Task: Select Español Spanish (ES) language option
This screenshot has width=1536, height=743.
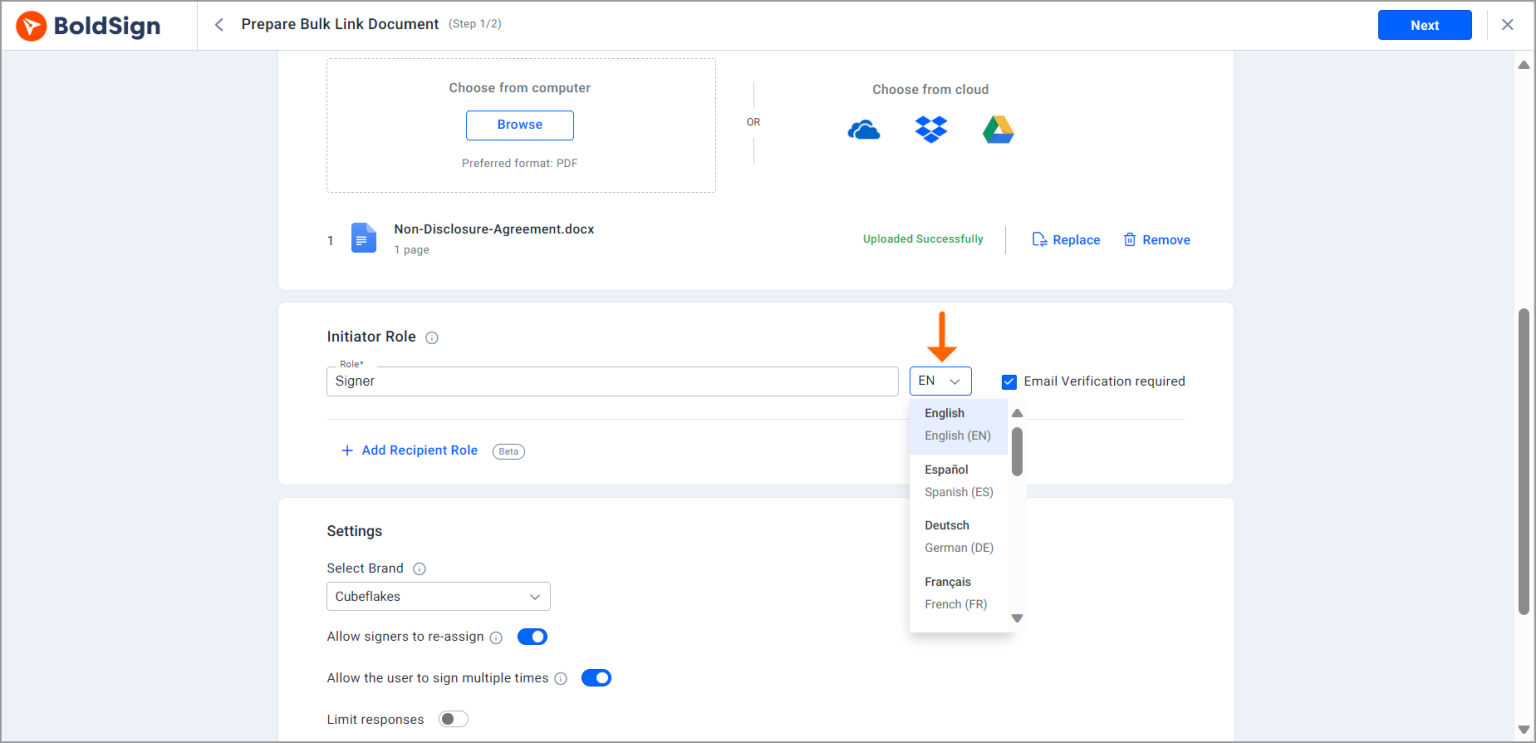Action: (958, 481)
